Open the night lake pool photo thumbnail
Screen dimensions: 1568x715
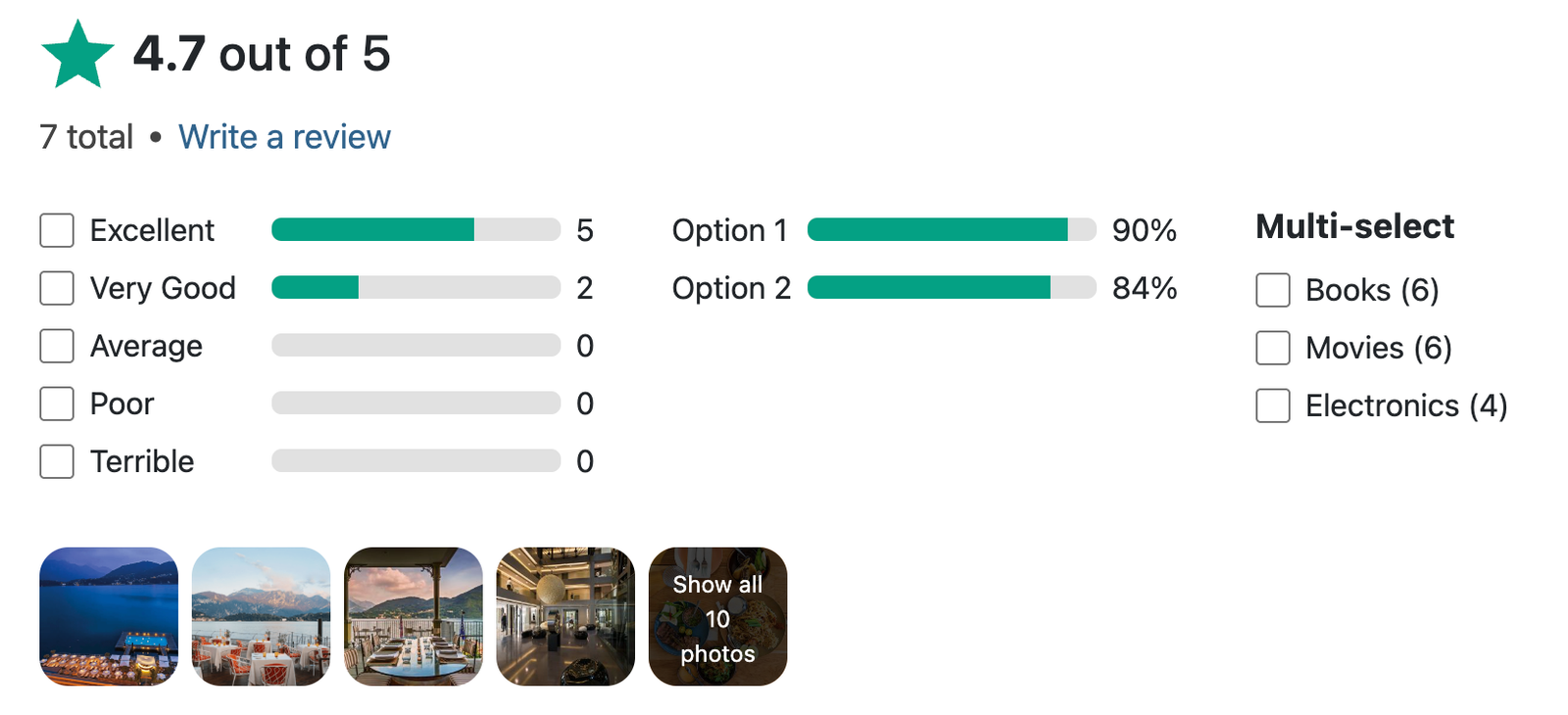[109, 616]
